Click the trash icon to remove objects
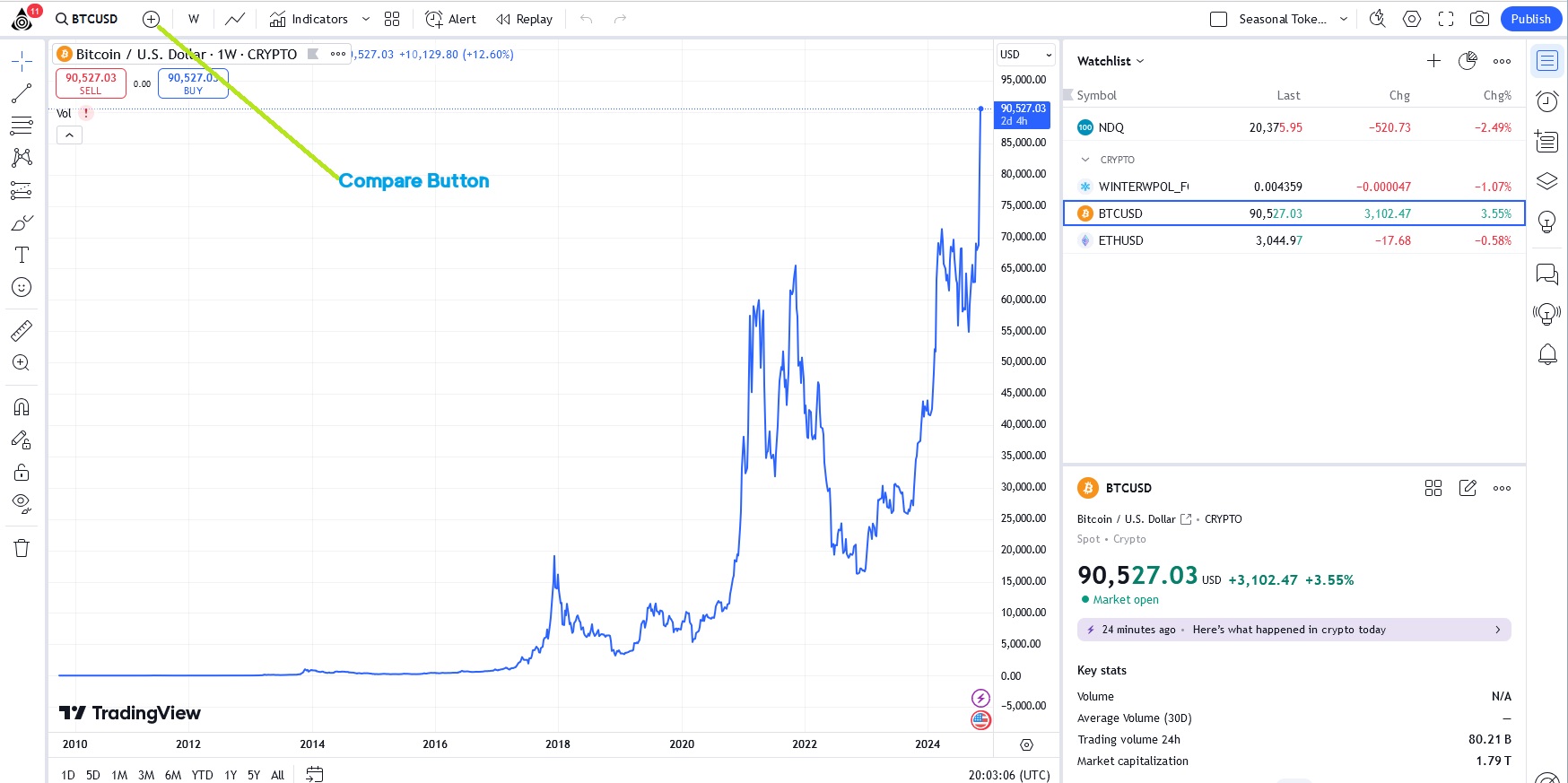This screenshot has width=1568, height=783. tap(22, 548)
